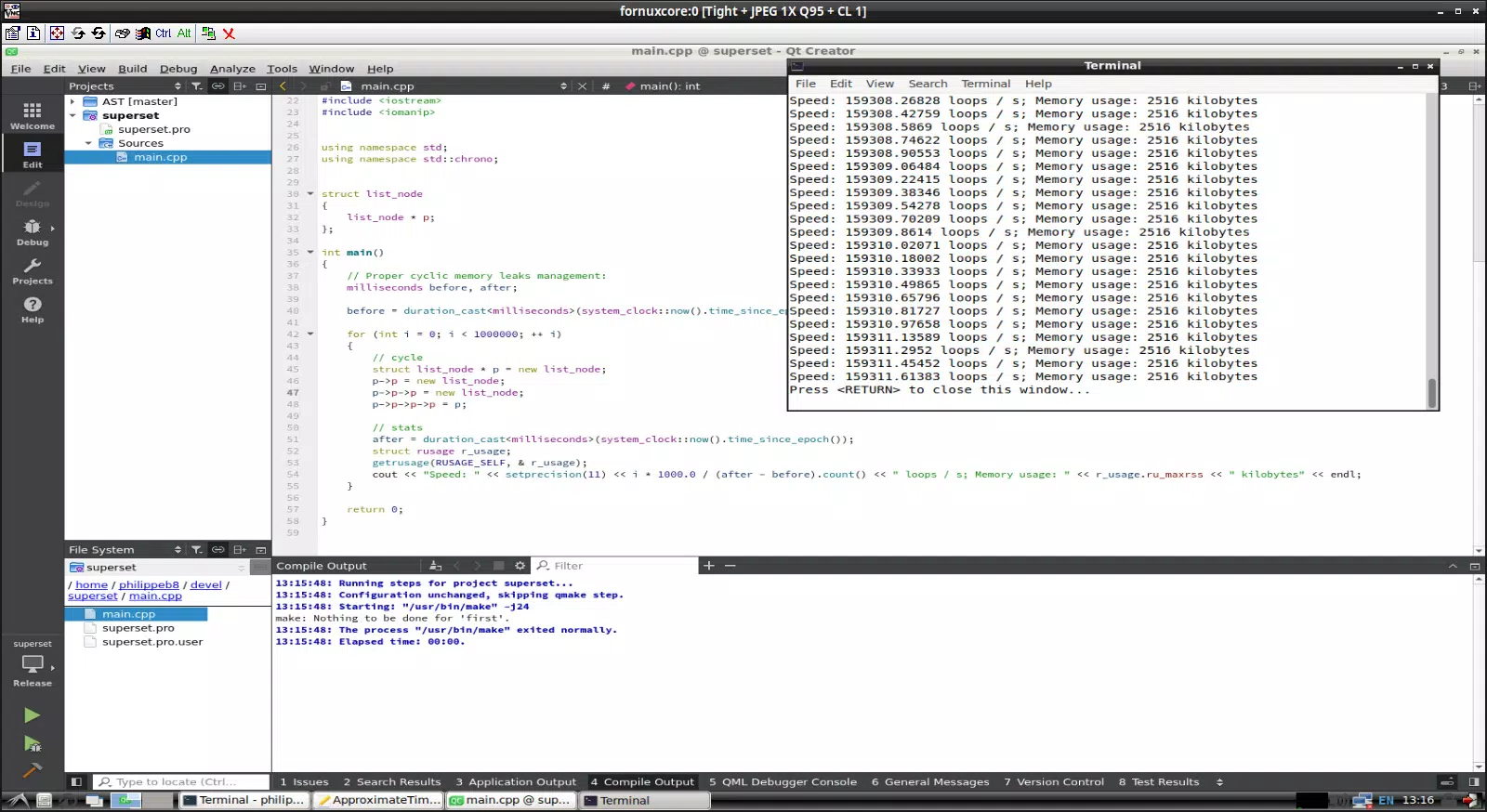1487x812 pixels.
Task: Open ApproximateTim... taskbar button
Action: pyautogui.click(x=378, y=800)
